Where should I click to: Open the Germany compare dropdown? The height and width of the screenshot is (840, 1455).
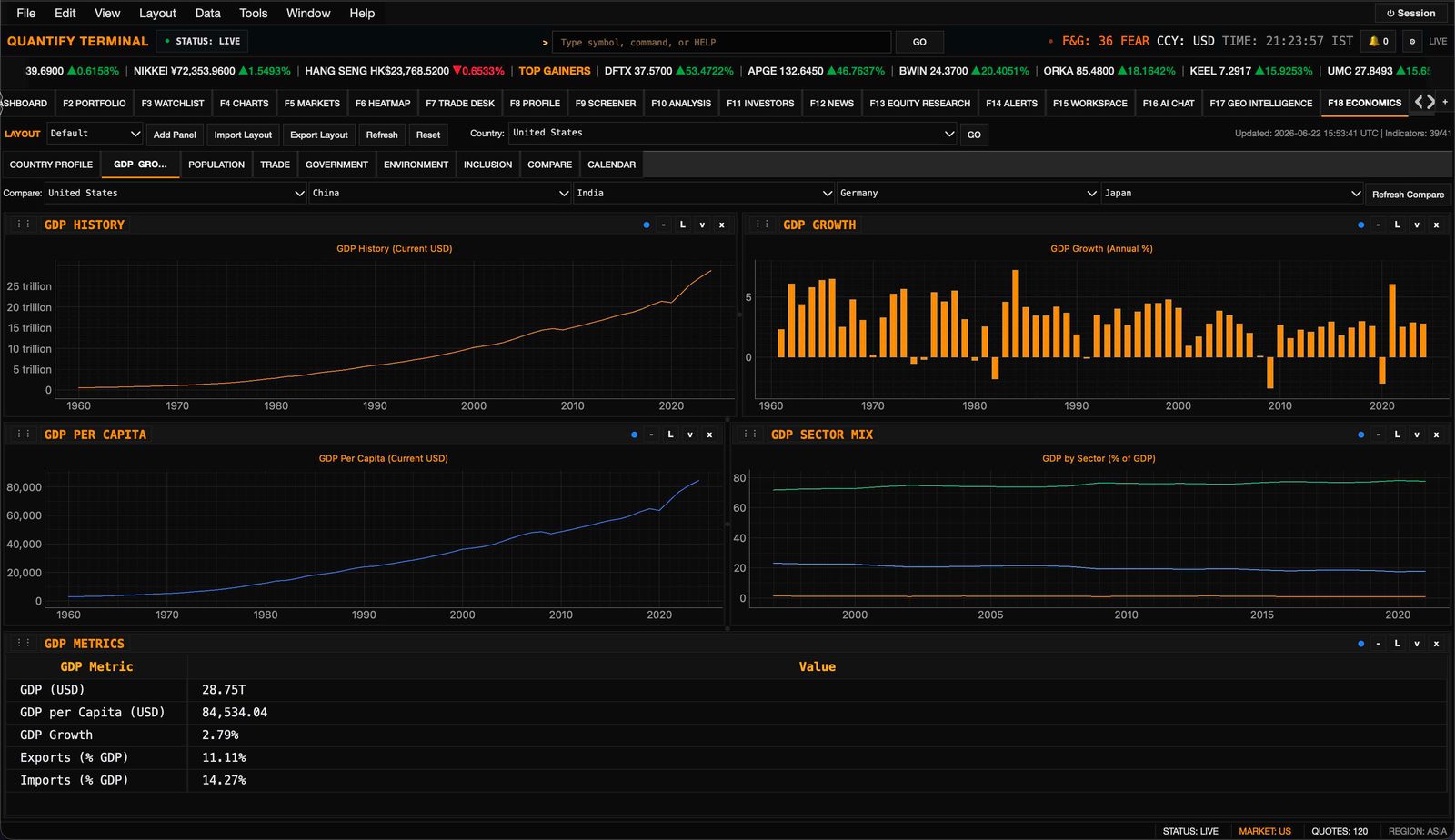pos(968,193)
